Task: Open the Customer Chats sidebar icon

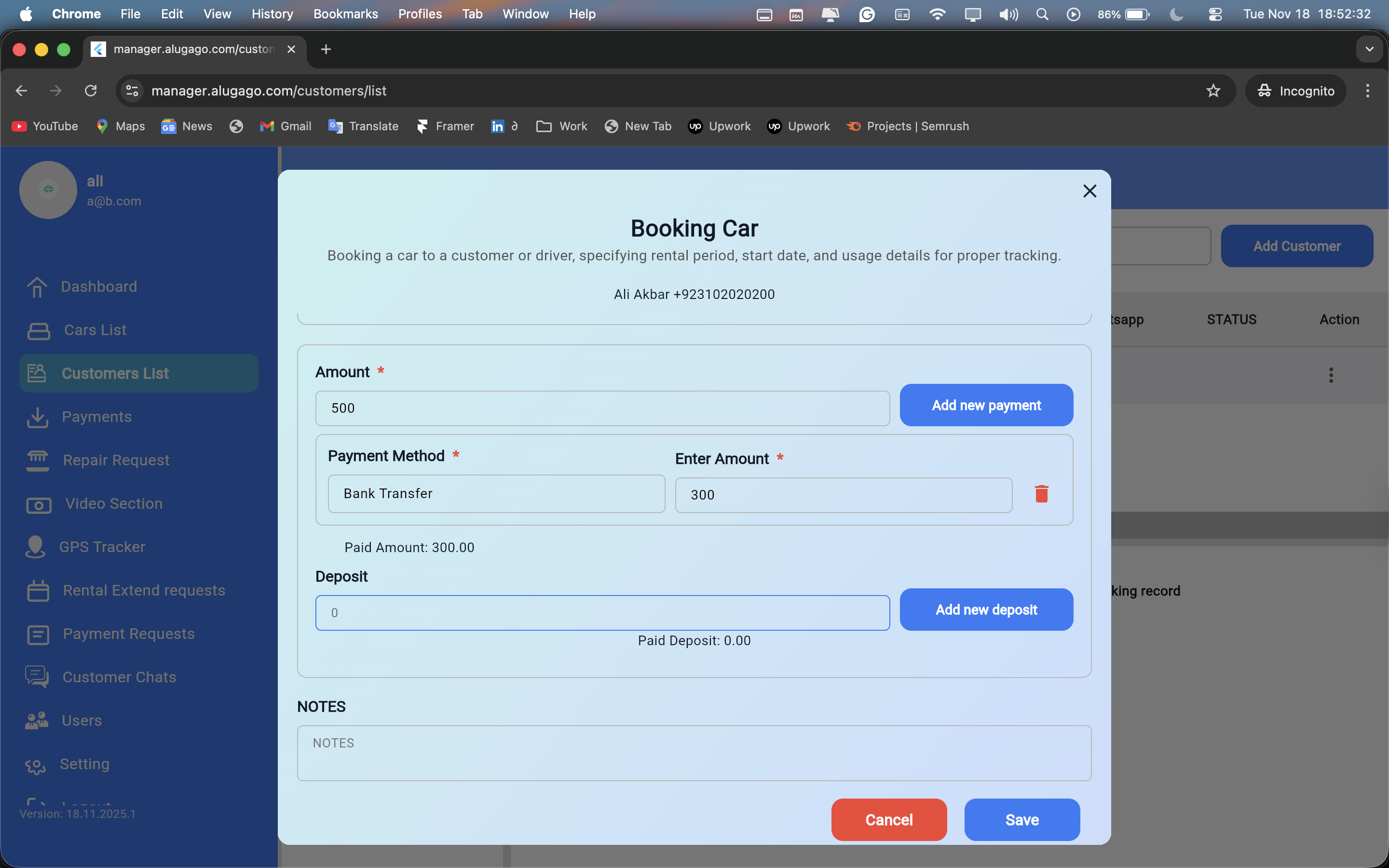Action: coord(37,677)
